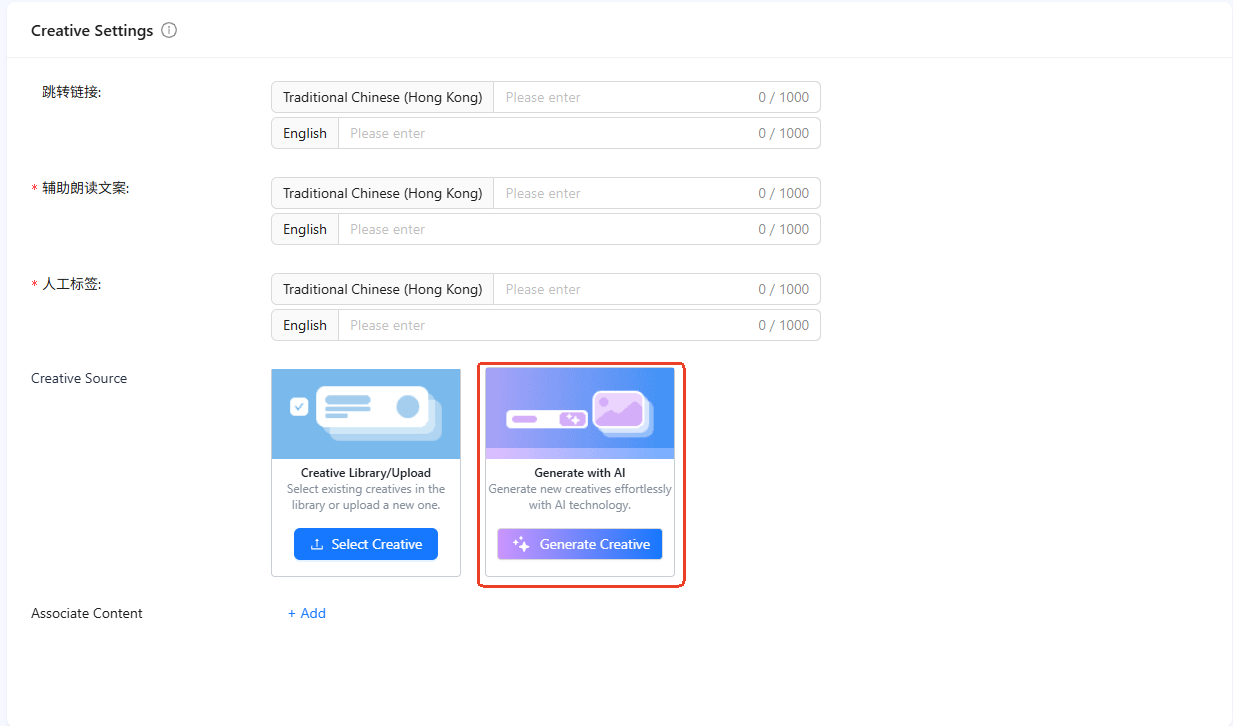Focus the 人工标签 Traditional Chinese input field
This screenshot has height=726, width=1233.
tap(625, 289)
